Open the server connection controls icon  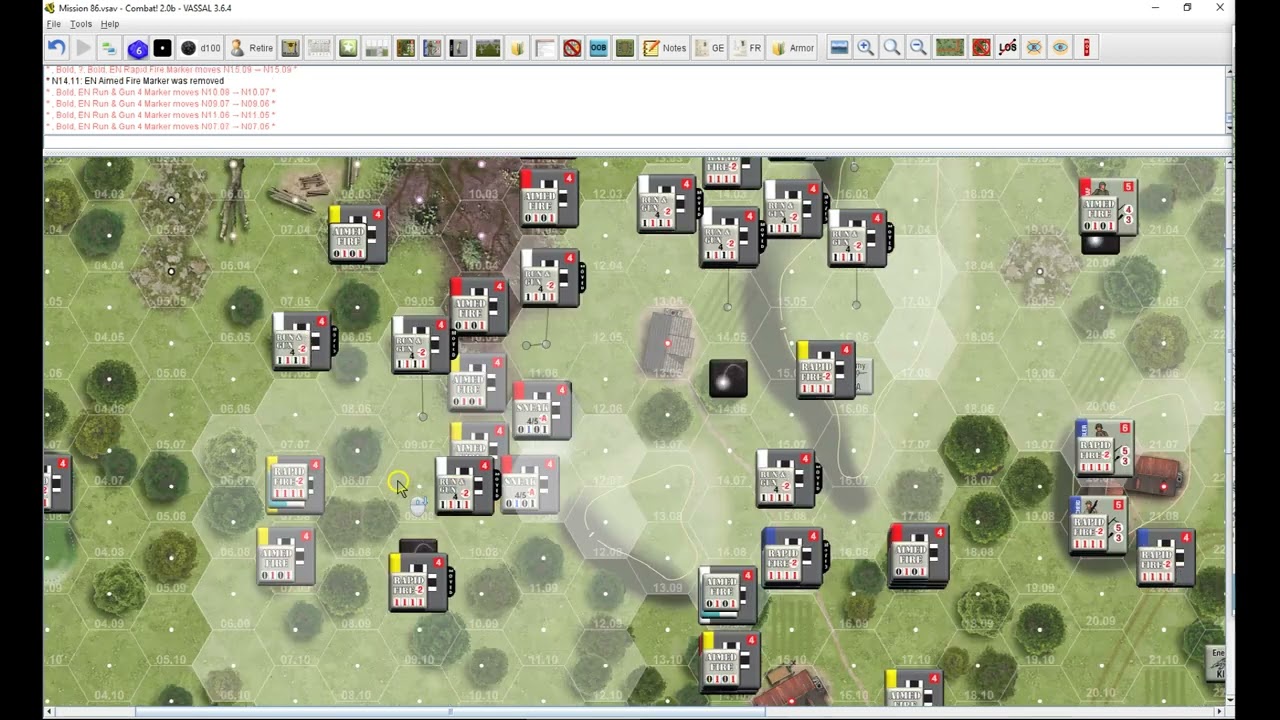tap(109, 48)
